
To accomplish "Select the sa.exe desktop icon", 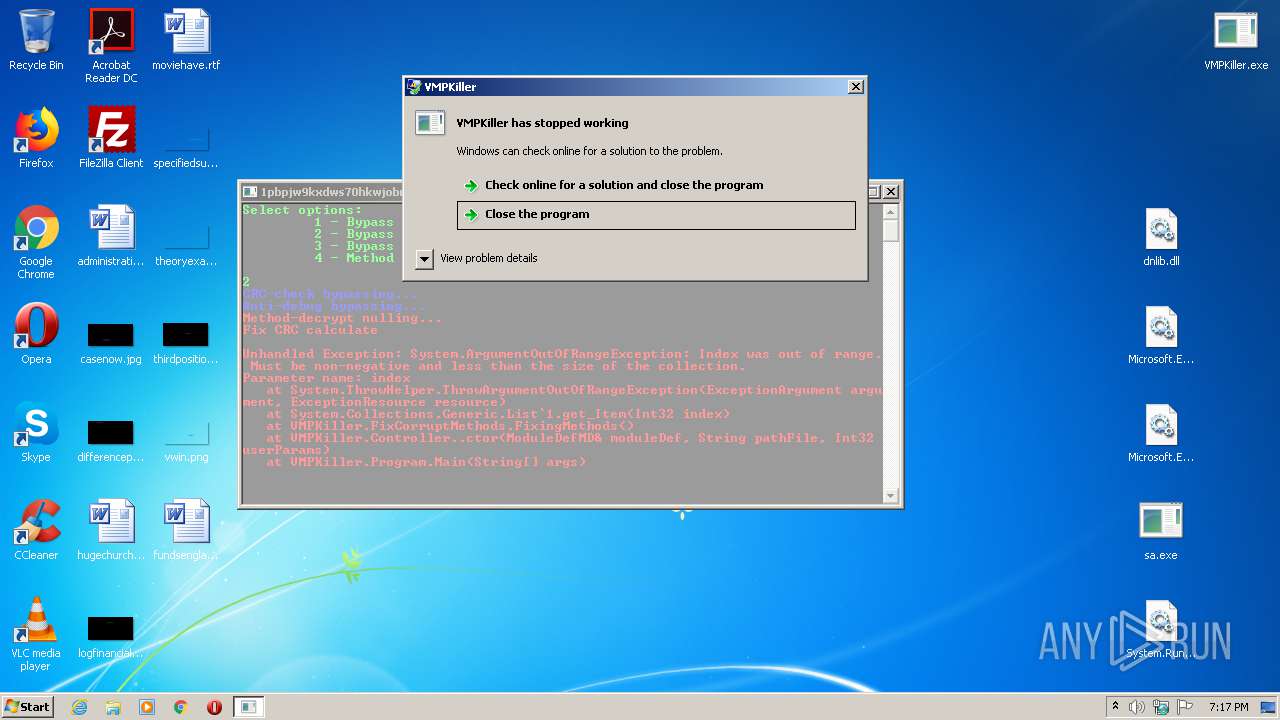I will 1161,530.
